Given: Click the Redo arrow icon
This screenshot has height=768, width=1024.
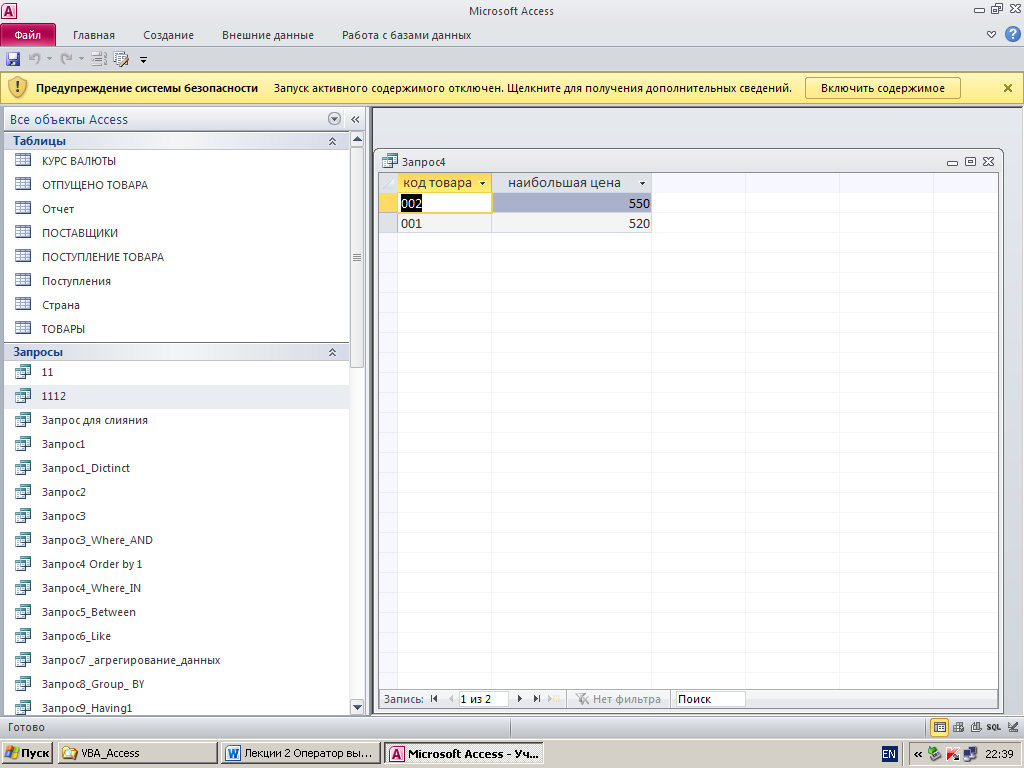Looking at the screenshot, I should (66, 59).
